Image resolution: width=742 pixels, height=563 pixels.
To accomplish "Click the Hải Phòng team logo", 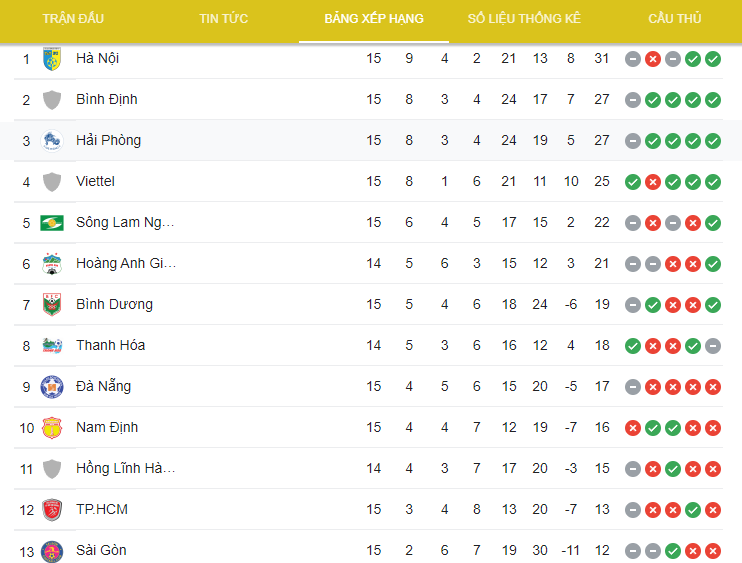I will point(52,141).
